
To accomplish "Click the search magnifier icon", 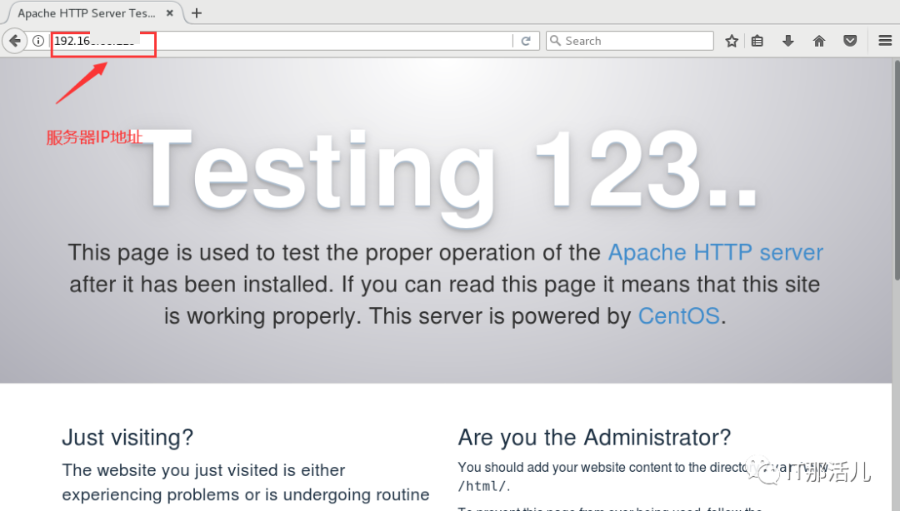I will (555, 41).
